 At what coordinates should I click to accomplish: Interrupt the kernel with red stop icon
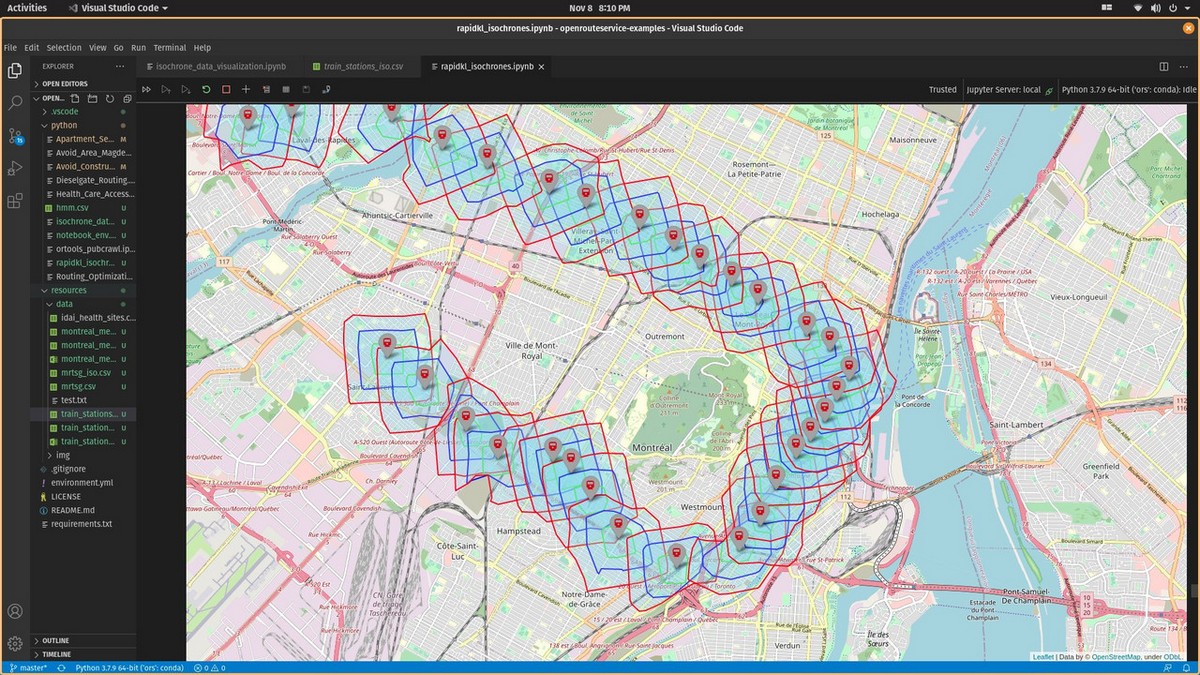[x=226, y=90]
